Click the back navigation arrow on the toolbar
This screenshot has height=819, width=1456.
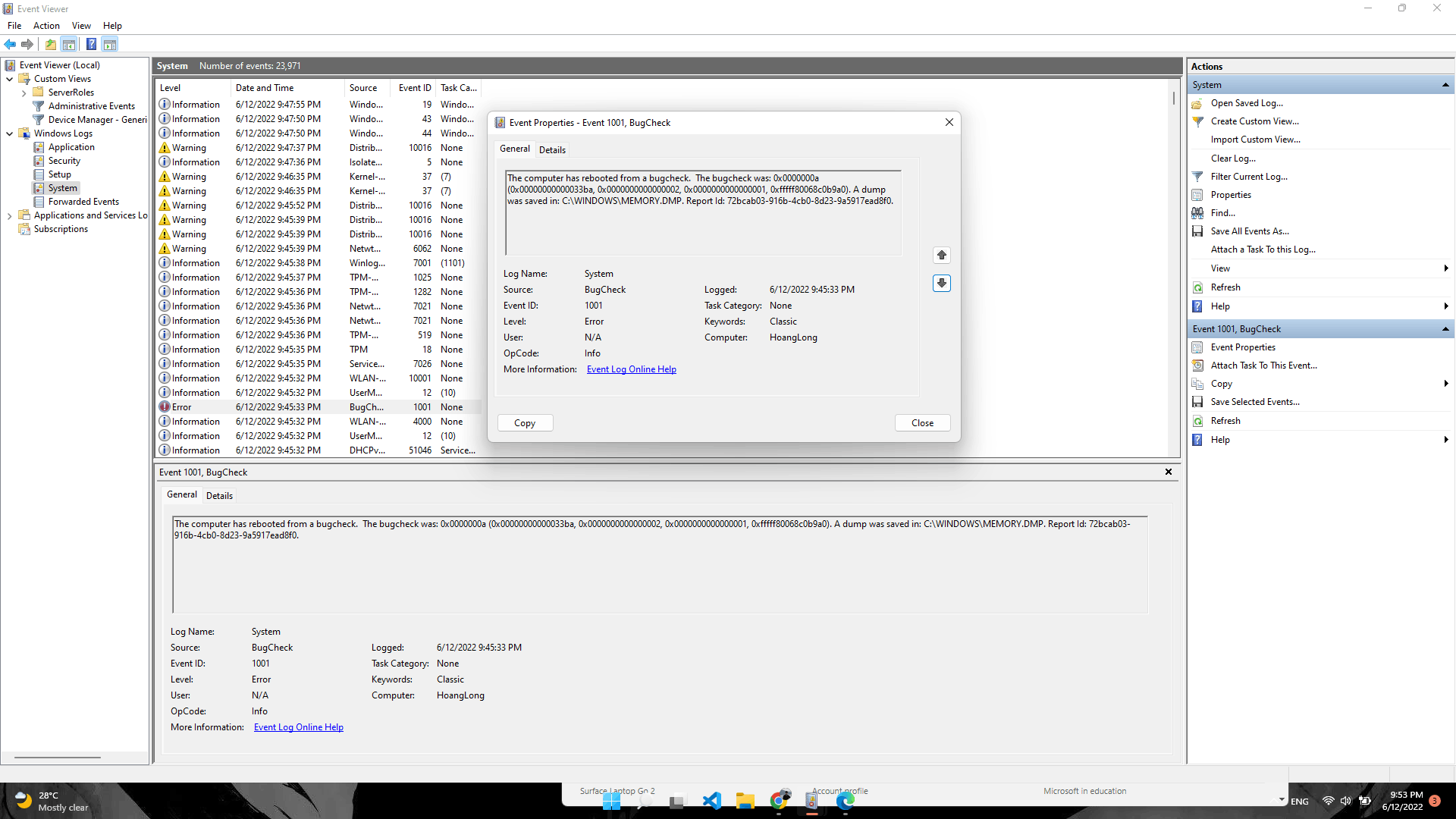tap(10, 44)
